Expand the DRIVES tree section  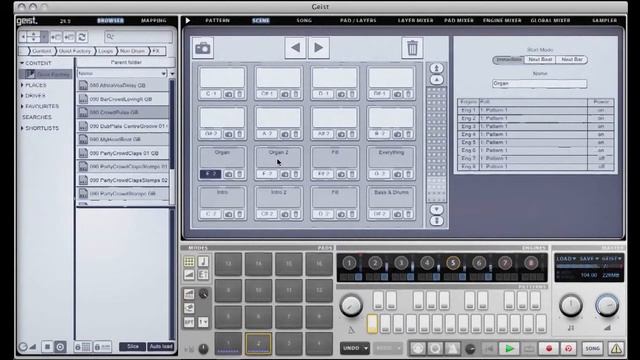(x=22, y=96)
